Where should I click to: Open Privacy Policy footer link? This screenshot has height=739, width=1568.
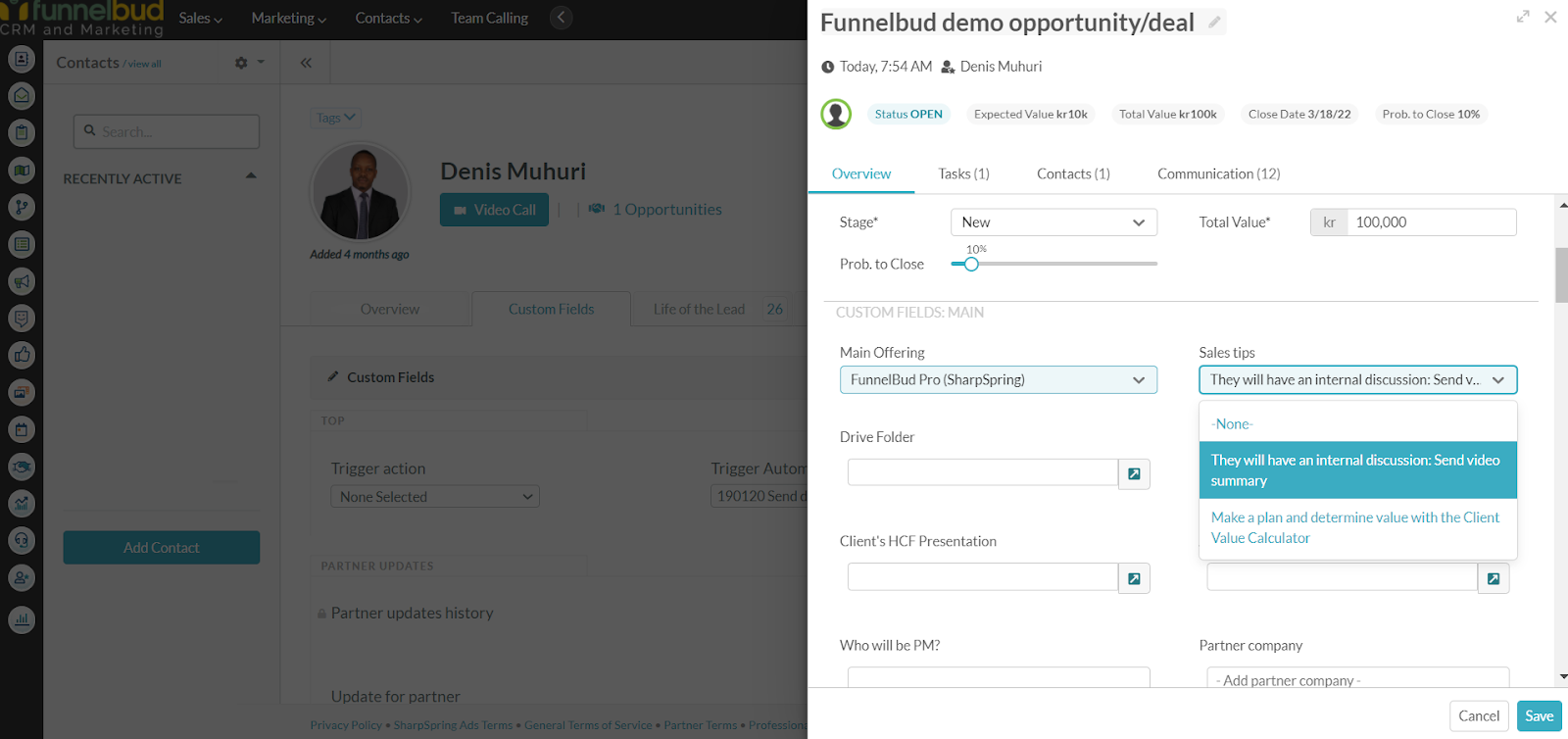(x=346, y=725)
